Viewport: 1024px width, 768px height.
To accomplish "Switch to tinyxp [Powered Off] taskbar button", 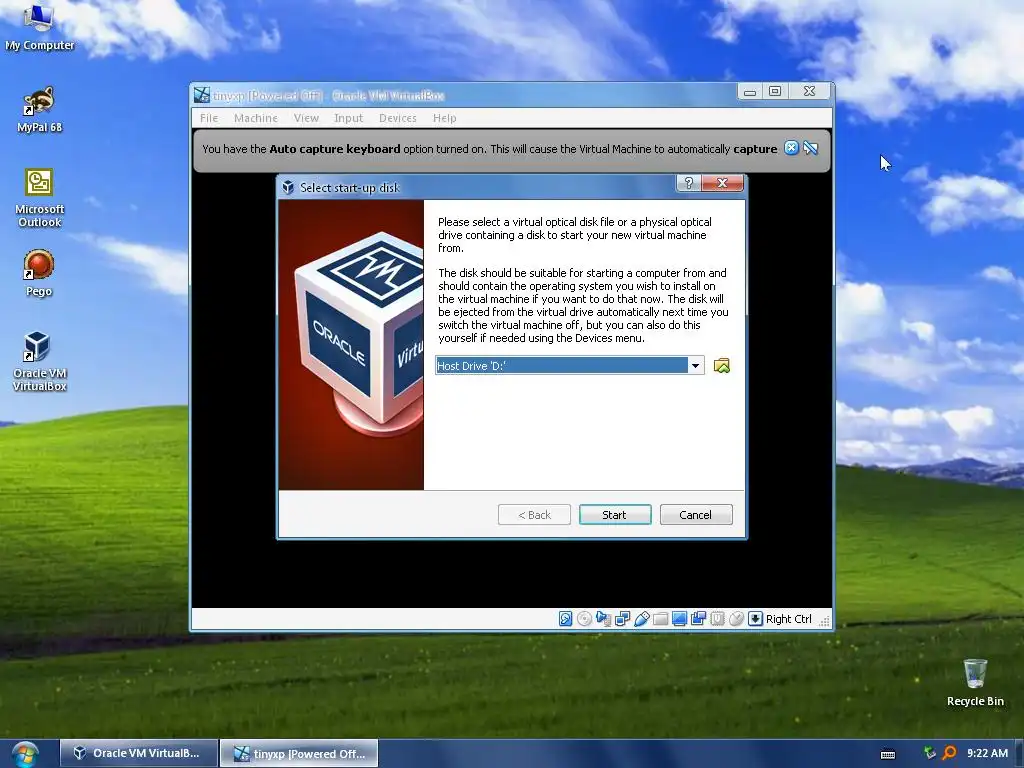I will (x=299, y=754).
